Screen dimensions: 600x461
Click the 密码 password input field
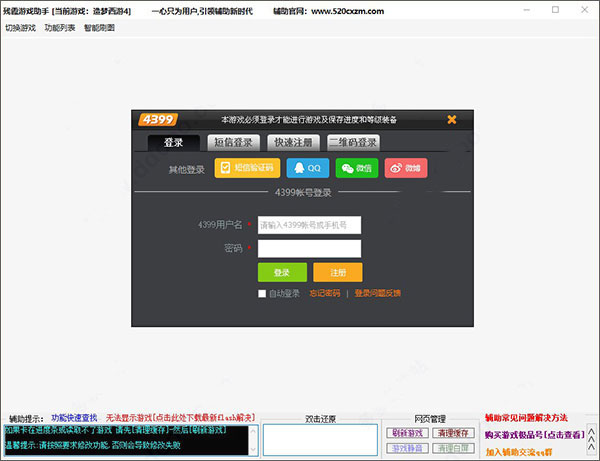[x=309, y=248]
